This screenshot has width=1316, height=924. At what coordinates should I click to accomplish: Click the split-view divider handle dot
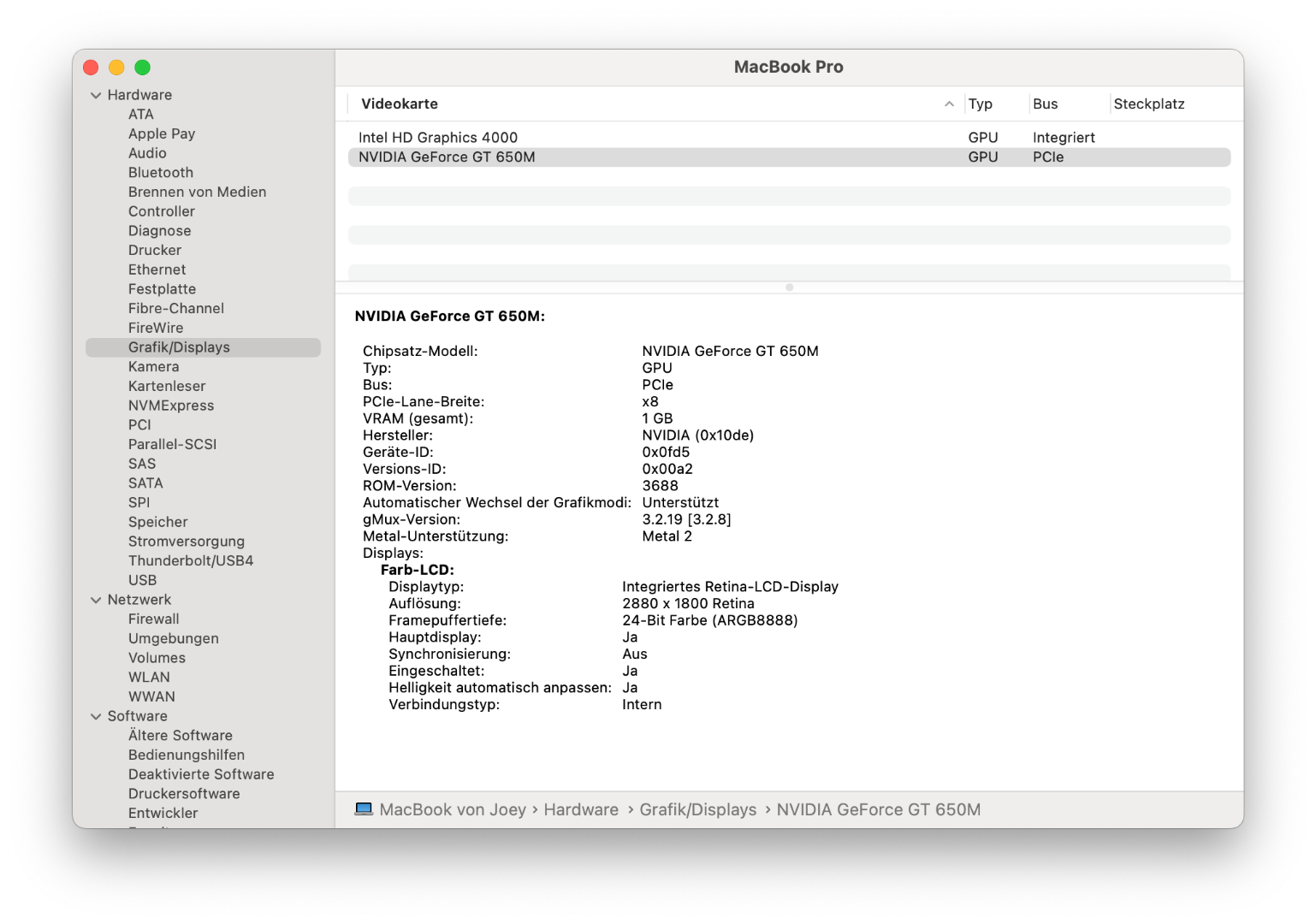(789, 287)
